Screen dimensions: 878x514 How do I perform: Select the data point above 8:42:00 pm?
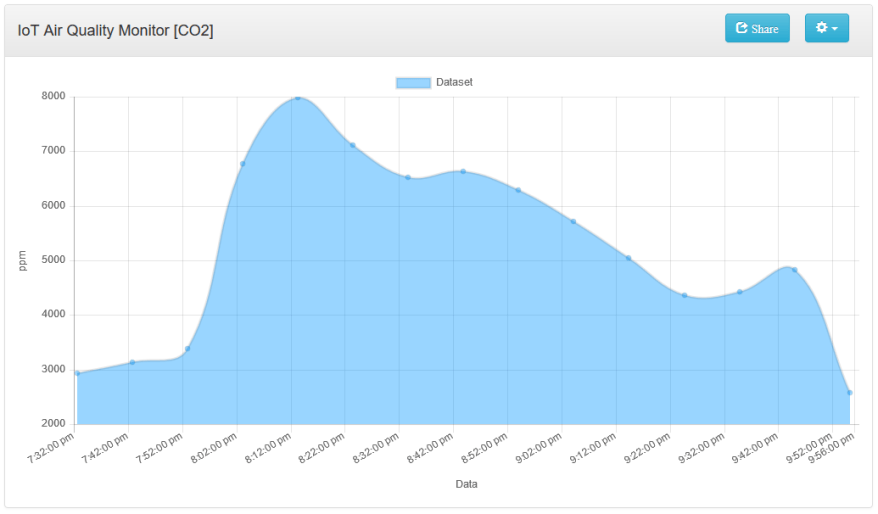463,171
